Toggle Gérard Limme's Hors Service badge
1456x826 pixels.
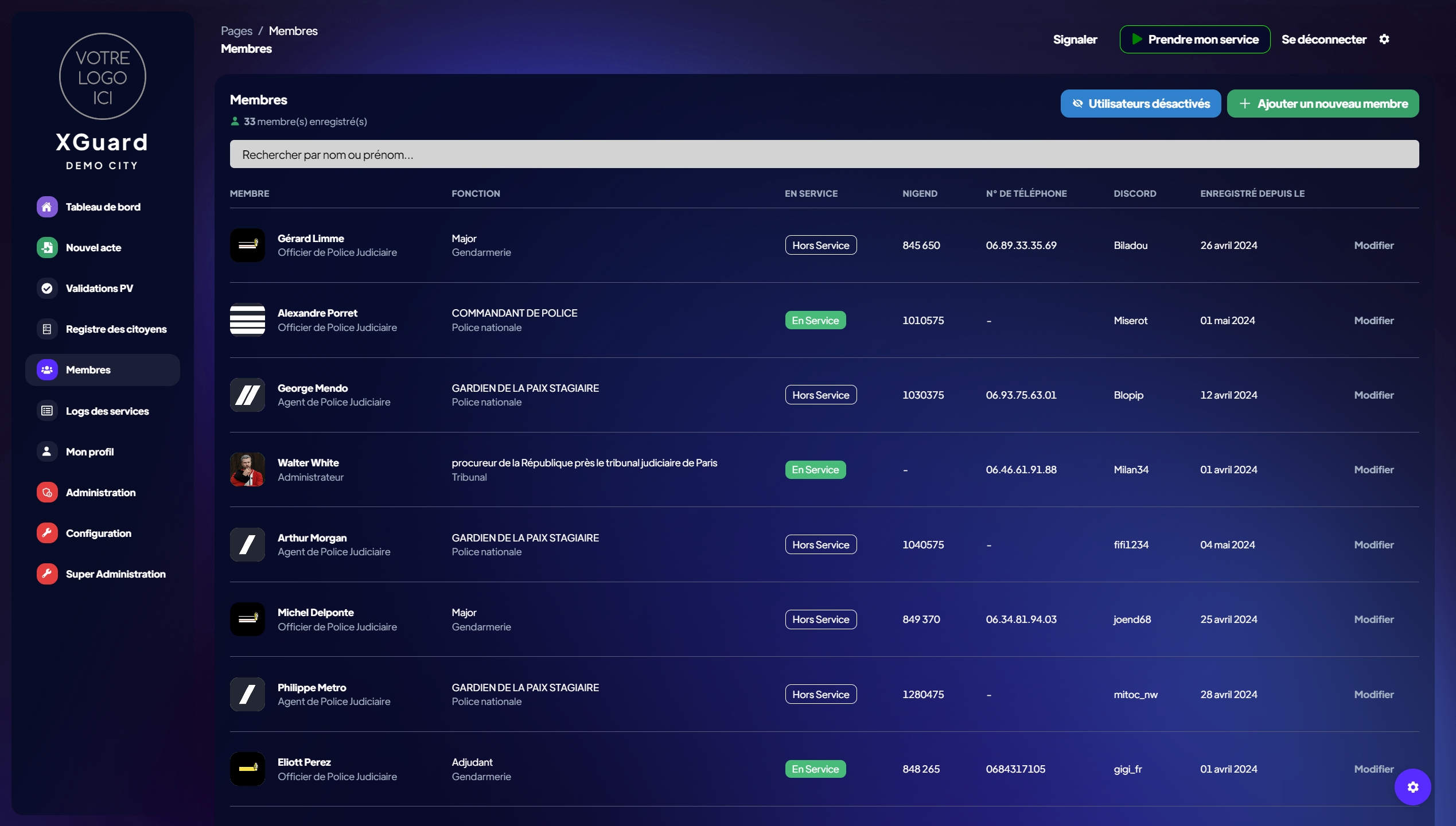coord(820,246)
